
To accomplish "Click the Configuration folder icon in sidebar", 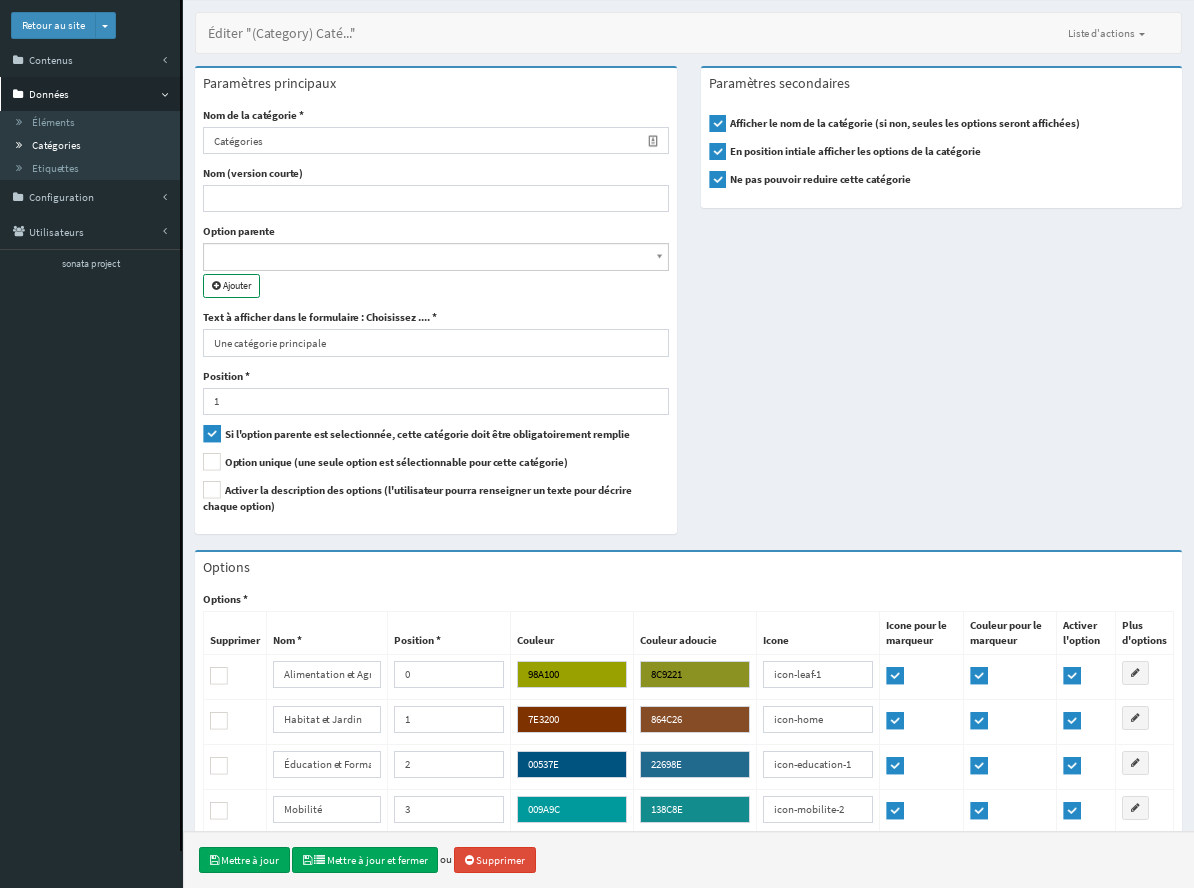I will 18,197.
